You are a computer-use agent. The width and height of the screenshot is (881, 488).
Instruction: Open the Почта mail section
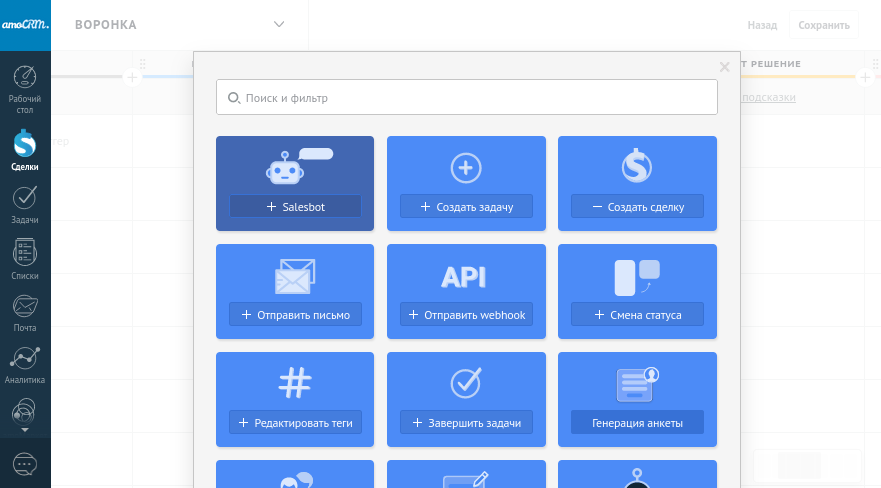25,311
